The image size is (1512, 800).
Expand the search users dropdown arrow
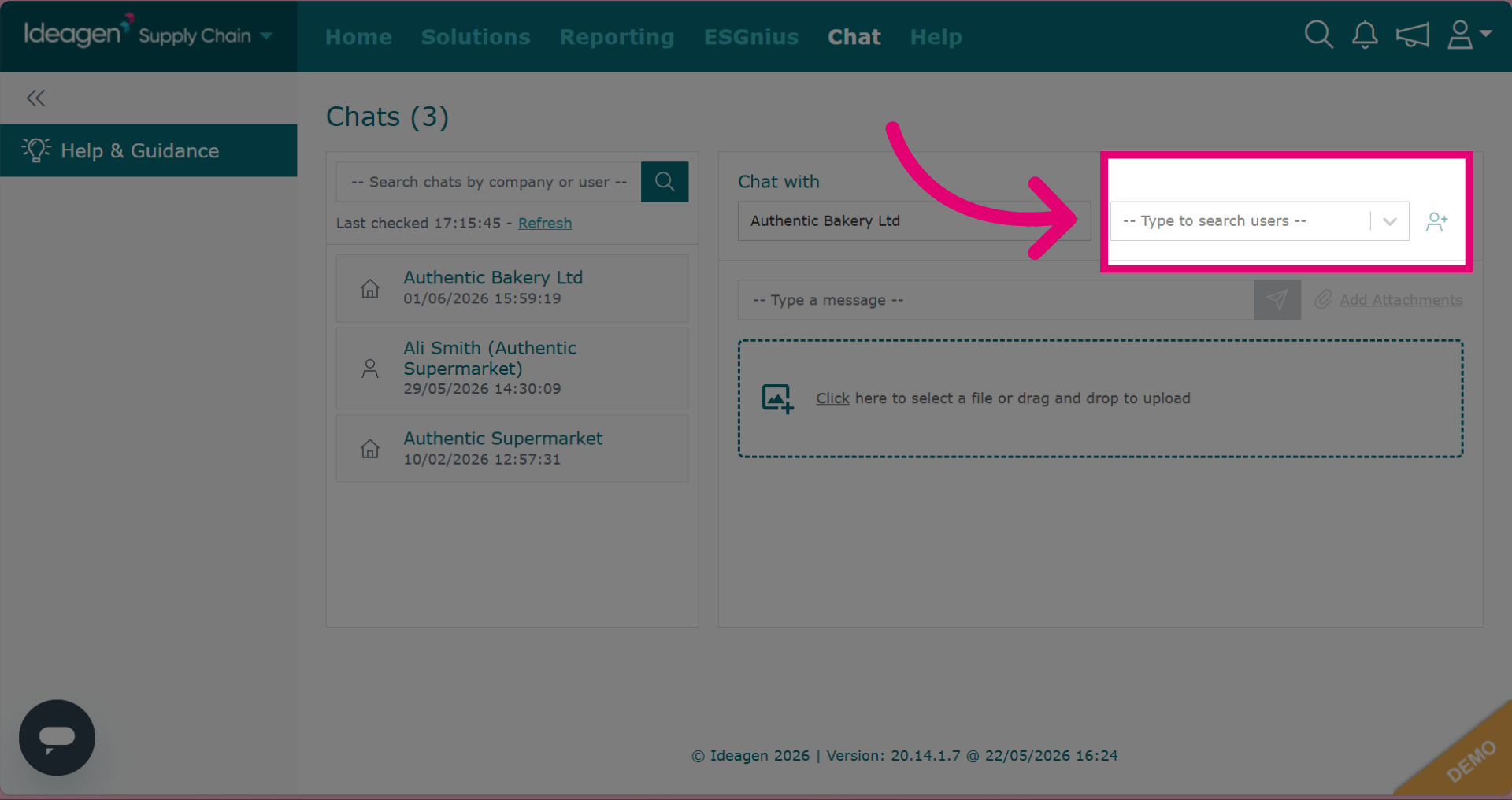coord(1390,221)
